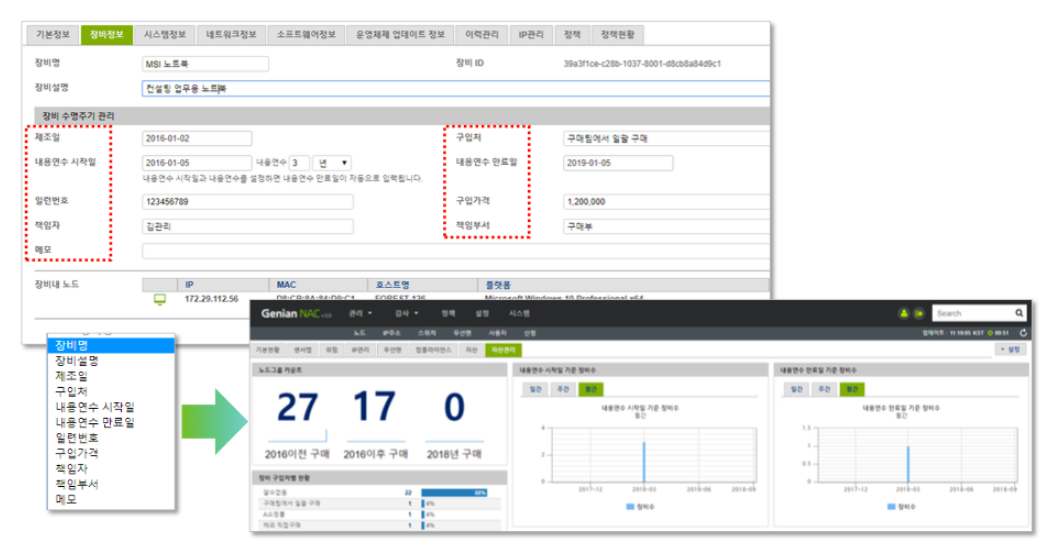Select 주간 in the 내용연수 시작일 chart

pyautogui.click(x=563, y=389)
